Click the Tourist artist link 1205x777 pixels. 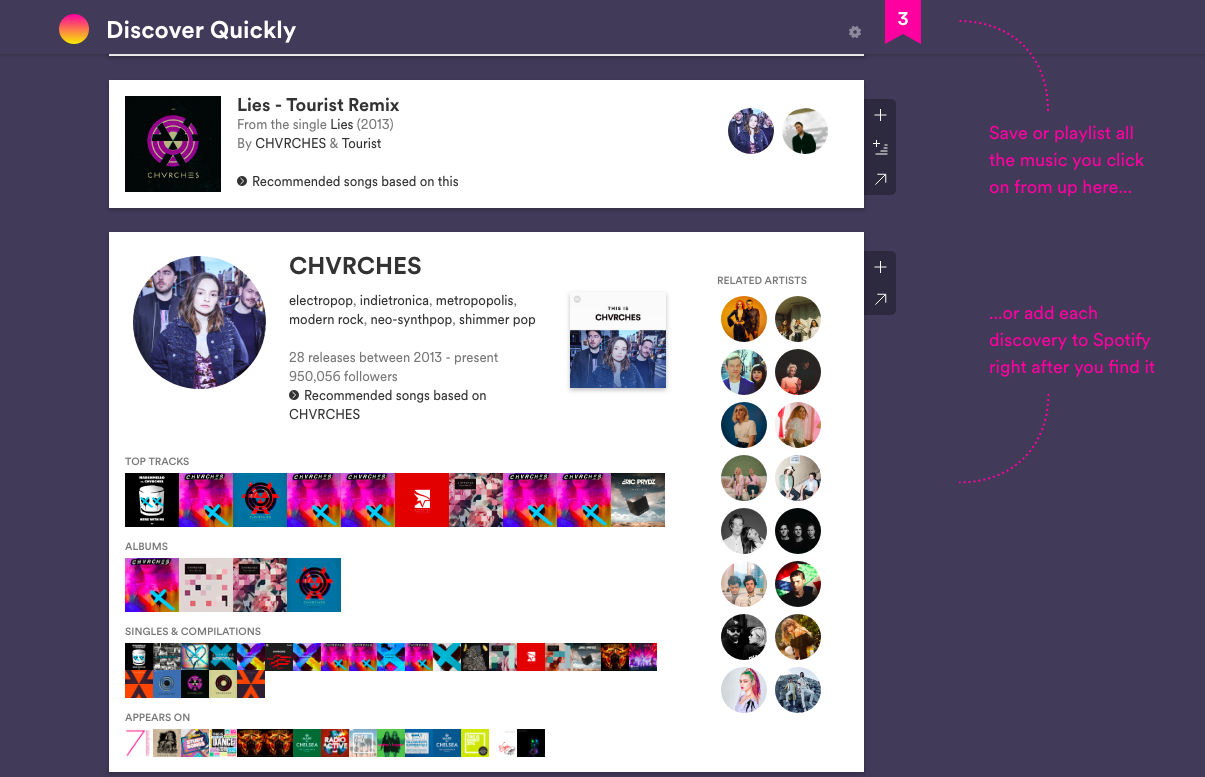[x=361, y=143]
